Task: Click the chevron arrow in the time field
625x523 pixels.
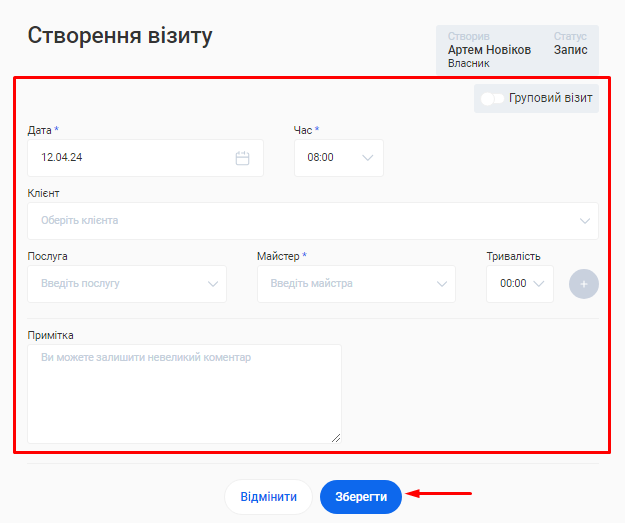Action: [367, 158]
